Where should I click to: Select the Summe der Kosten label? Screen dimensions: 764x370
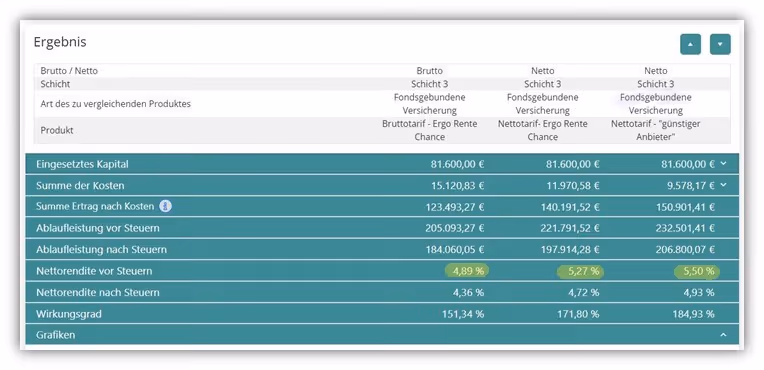coord(80,186)
